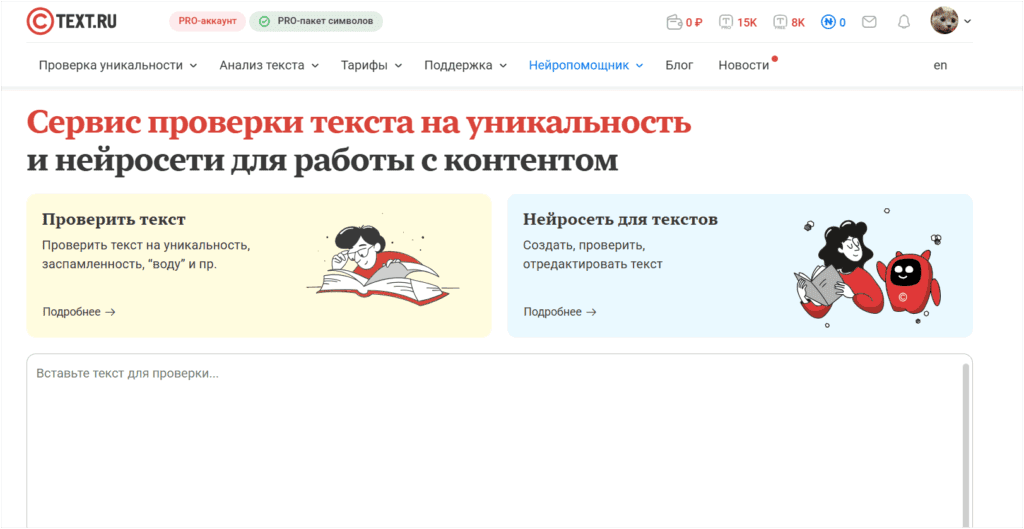
Task: Click the Проверить текст card heading
Action: [x=114, y=219]
